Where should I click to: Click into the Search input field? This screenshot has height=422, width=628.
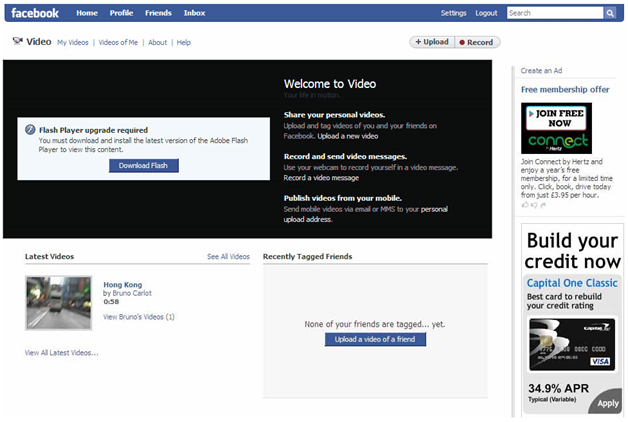[x=555, y=13]
